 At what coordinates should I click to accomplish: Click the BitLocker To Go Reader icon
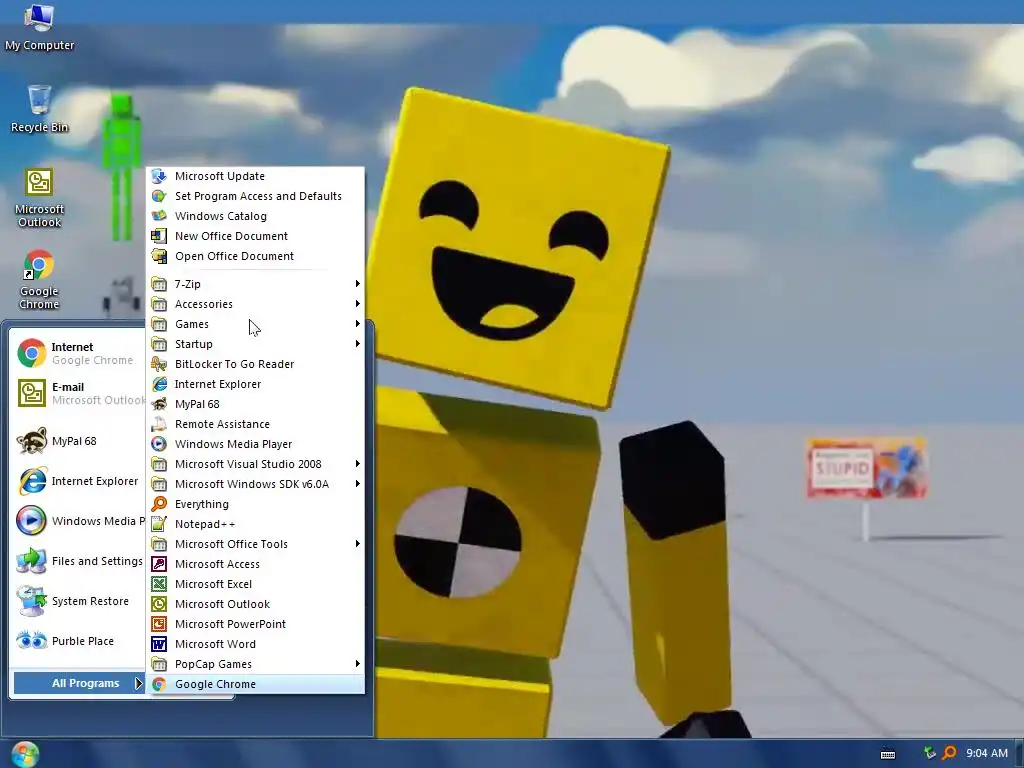[x=159, y=364]
